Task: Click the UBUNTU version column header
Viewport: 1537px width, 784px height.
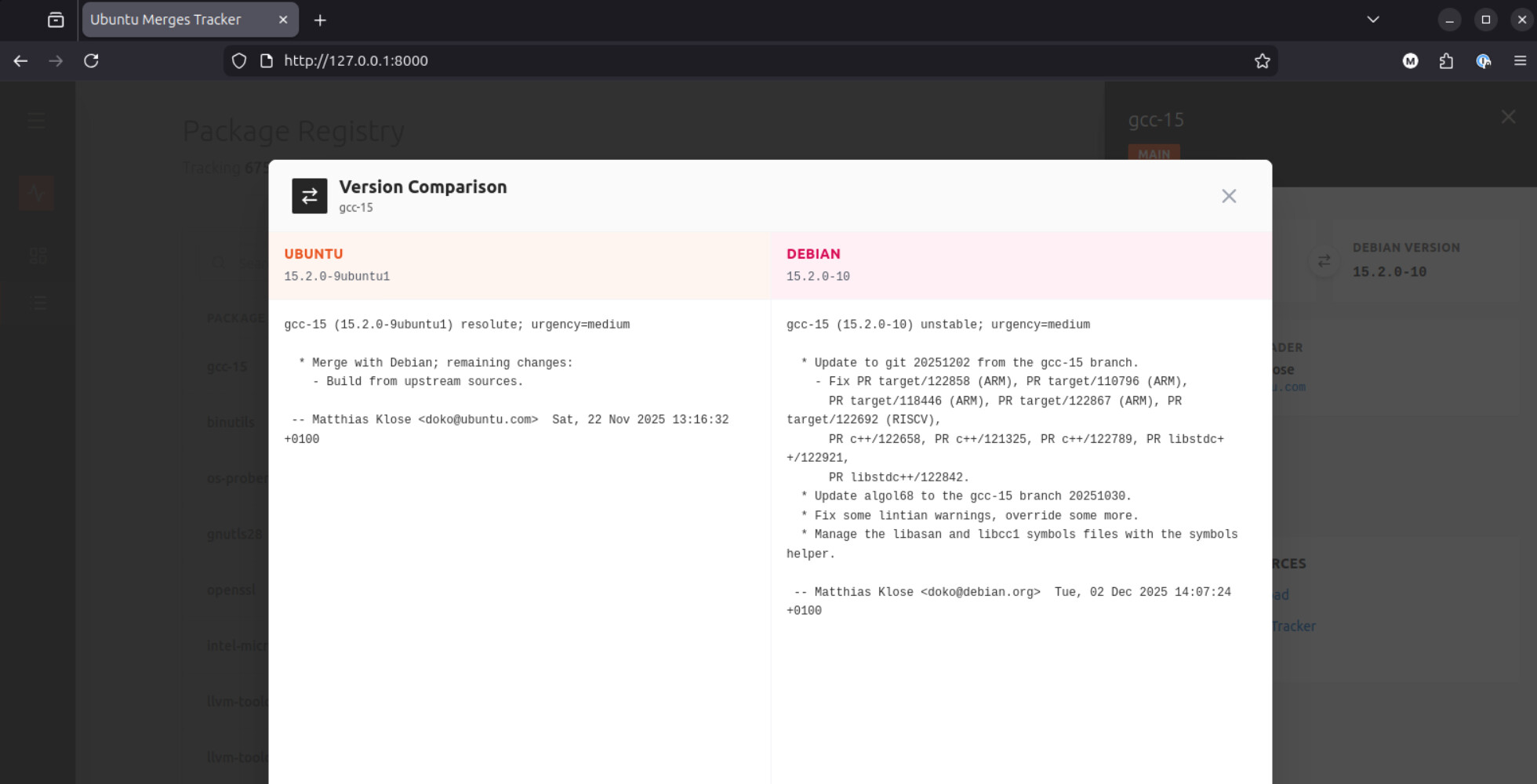Action: [x=314, y=254]
